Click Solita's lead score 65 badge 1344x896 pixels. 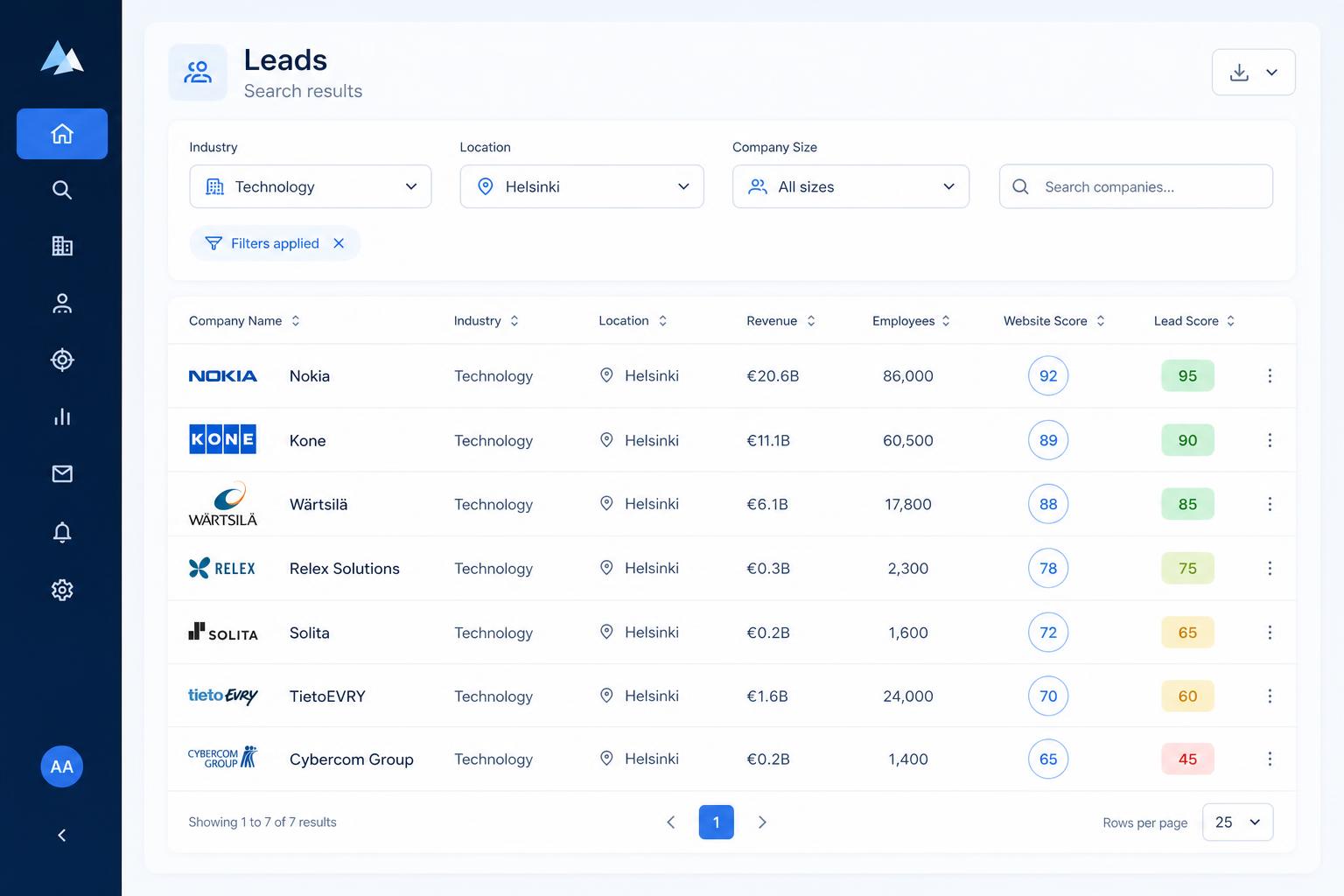(x=1187, y=633)
